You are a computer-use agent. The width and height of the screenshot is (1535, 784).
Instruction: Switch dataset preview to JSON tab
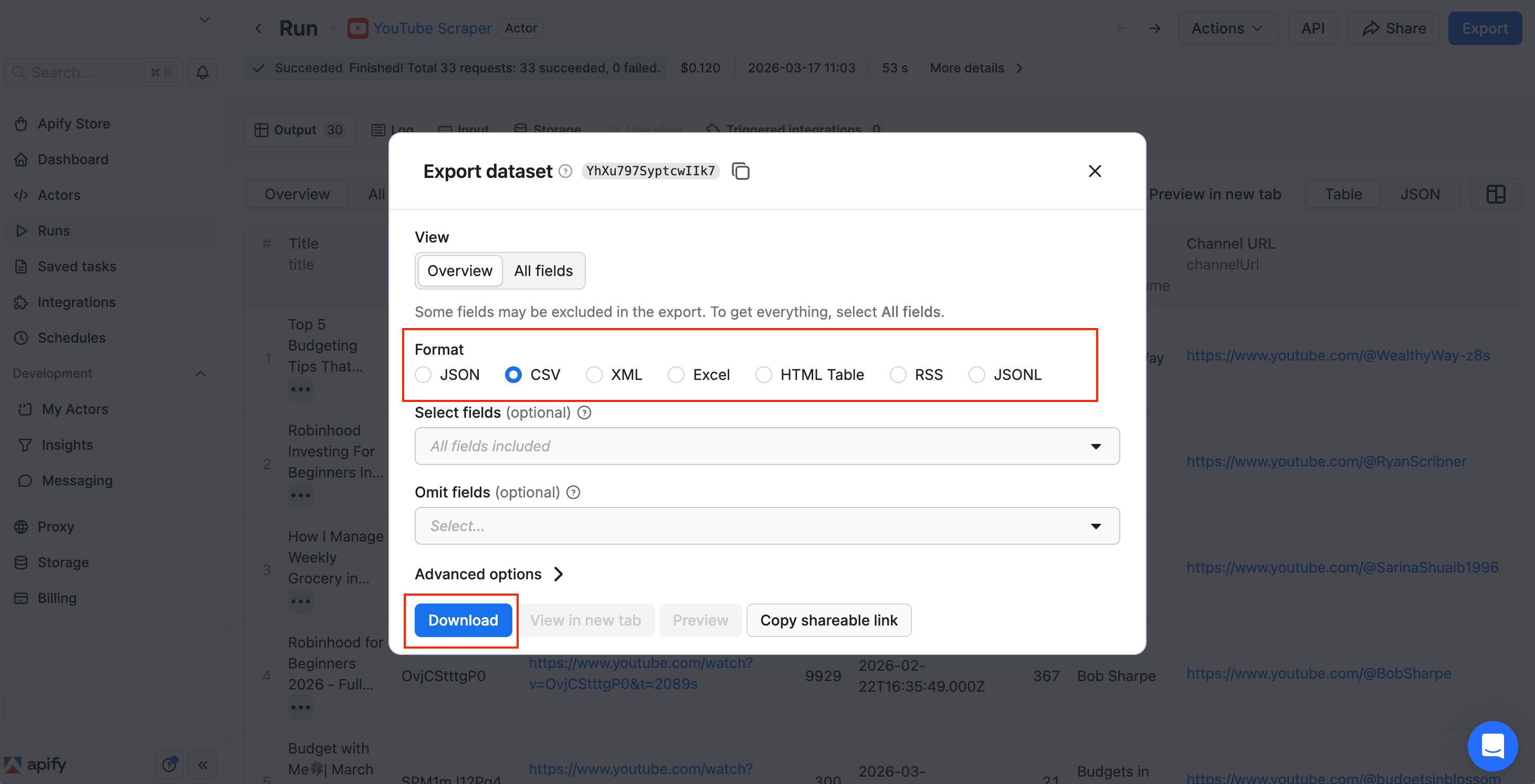tap(1420, 194)
